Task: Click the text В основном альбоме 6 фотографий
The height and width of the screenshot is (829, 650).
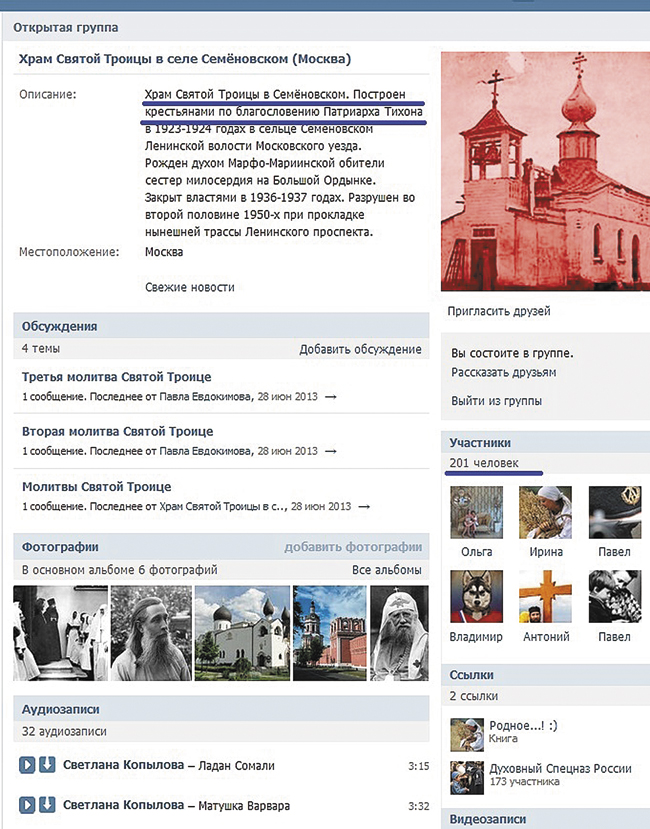Action: [x=120, y=570]
